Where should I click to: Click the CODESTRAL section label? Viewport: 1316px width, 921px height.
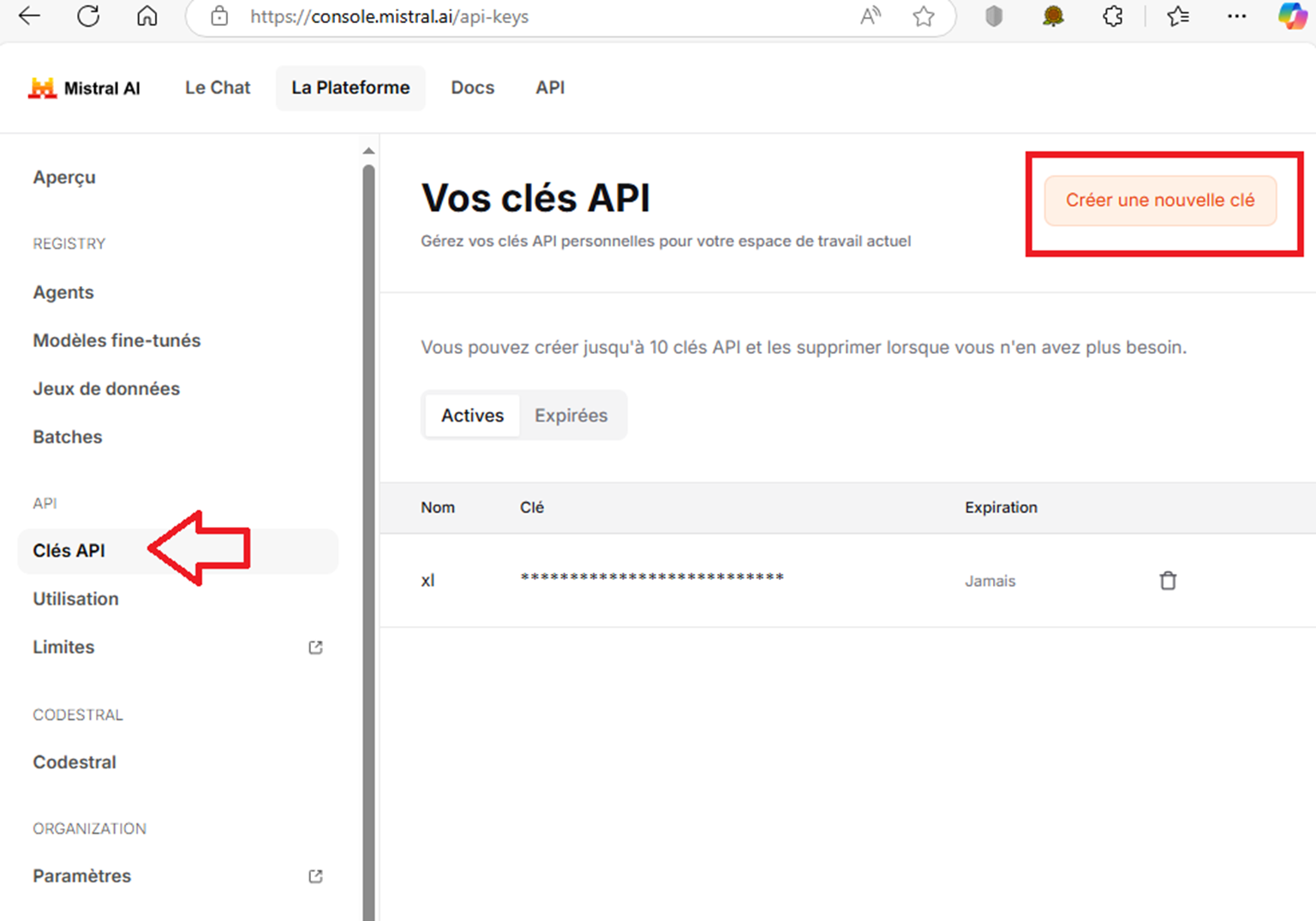[78, 715]
